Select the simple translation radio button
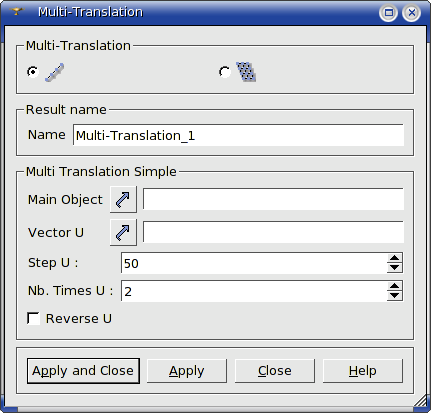Screen dimensions: 431x413 (33, 72)
